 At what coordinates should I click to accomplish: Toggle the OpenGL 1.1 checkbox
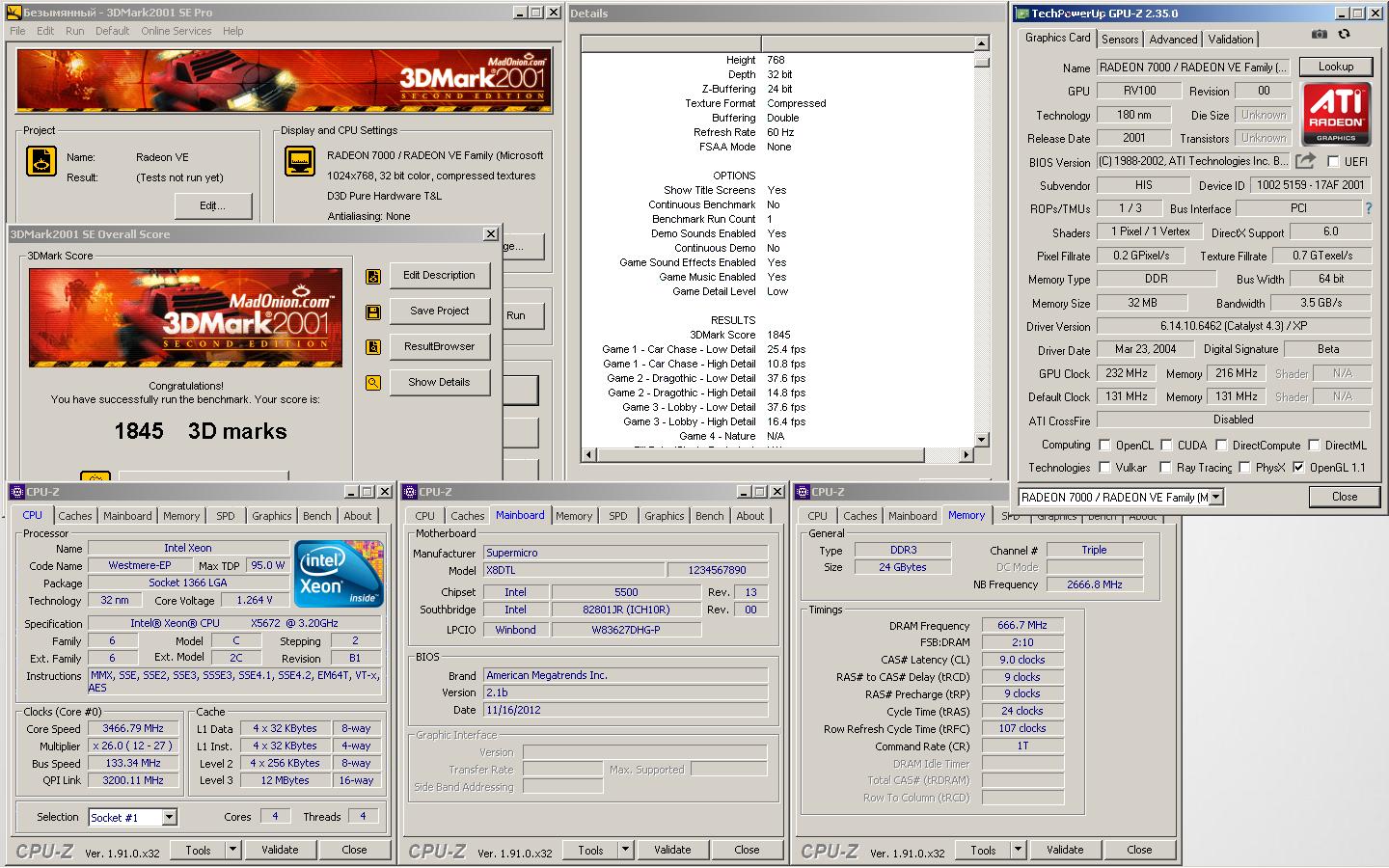(1298, 467)
